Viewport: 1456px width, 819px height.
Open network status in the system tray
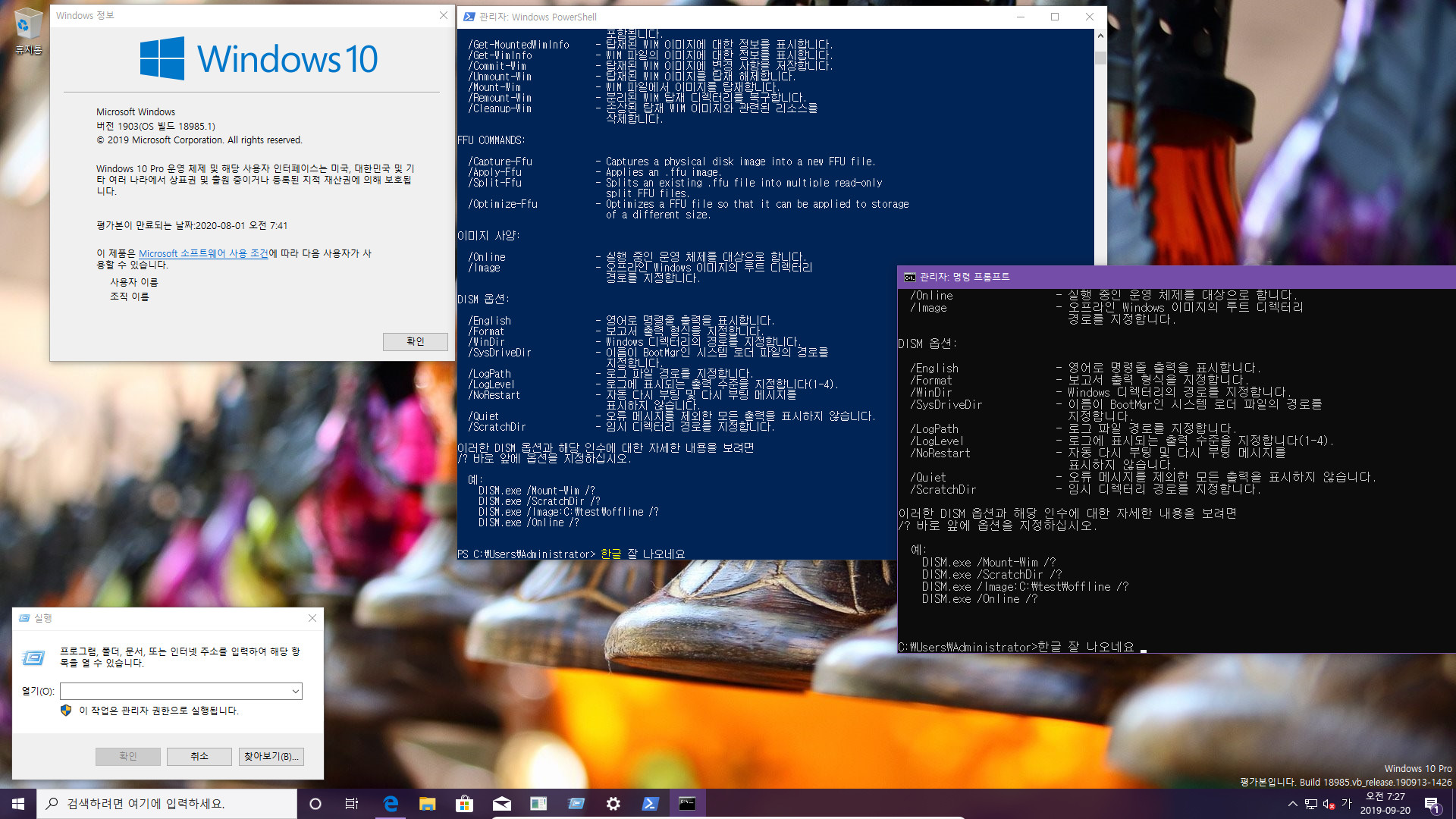coord(1310,804)
